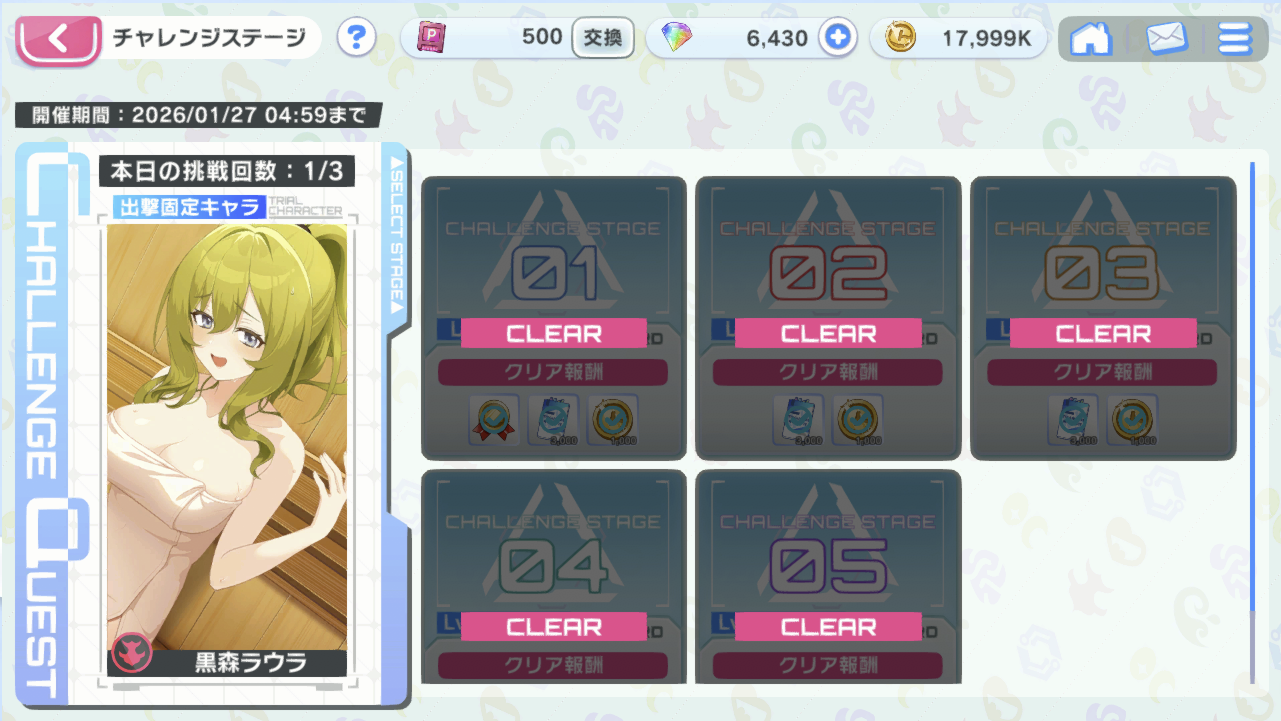The width and height of the screenshot is (1281, 721).
Task: Open Challenge Stage 04 card
Action: click(x=554, y=577)
